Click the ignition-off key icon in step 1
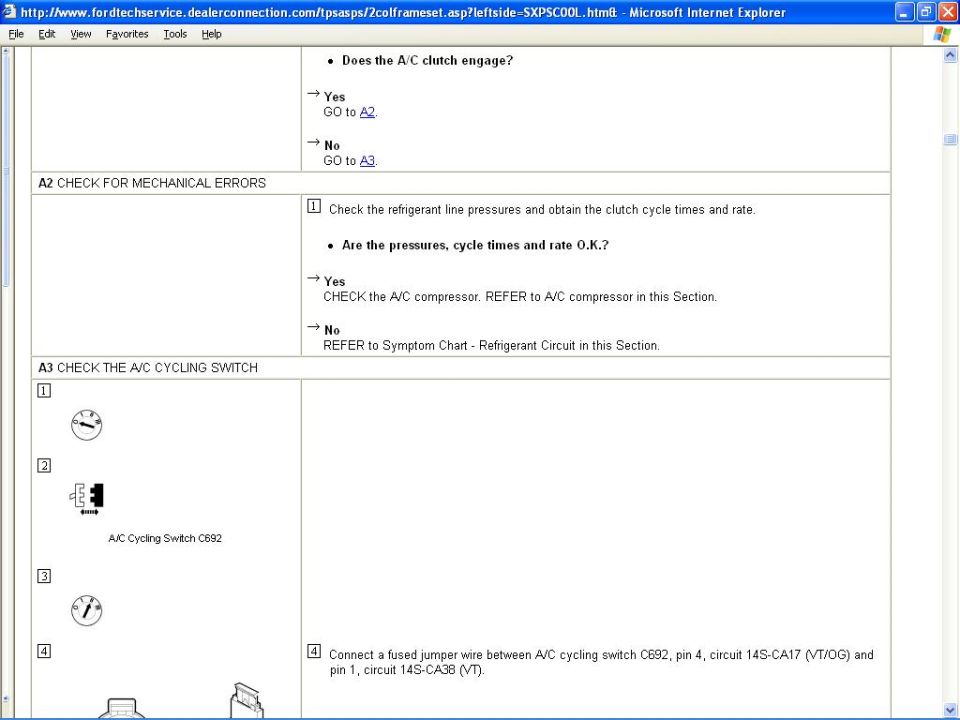The height and width of the screenshot is (720, 960). click(86, 425)
